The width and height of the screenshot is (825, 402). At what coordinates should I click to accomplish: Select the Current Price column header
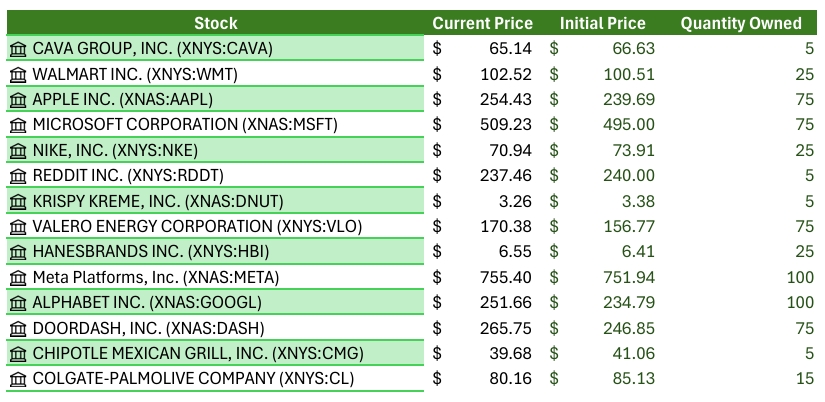482,23
